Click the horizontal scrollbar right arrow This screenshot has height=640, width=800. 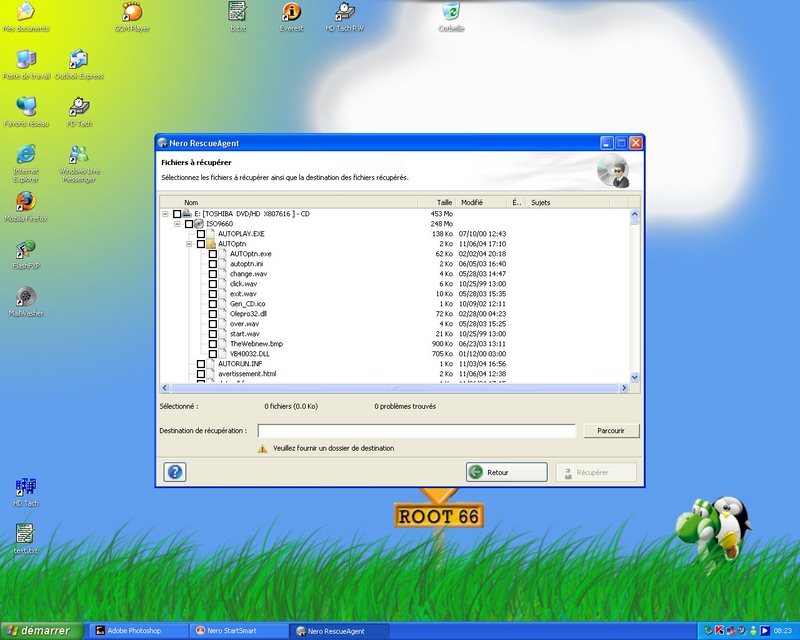tap(624, 388)
